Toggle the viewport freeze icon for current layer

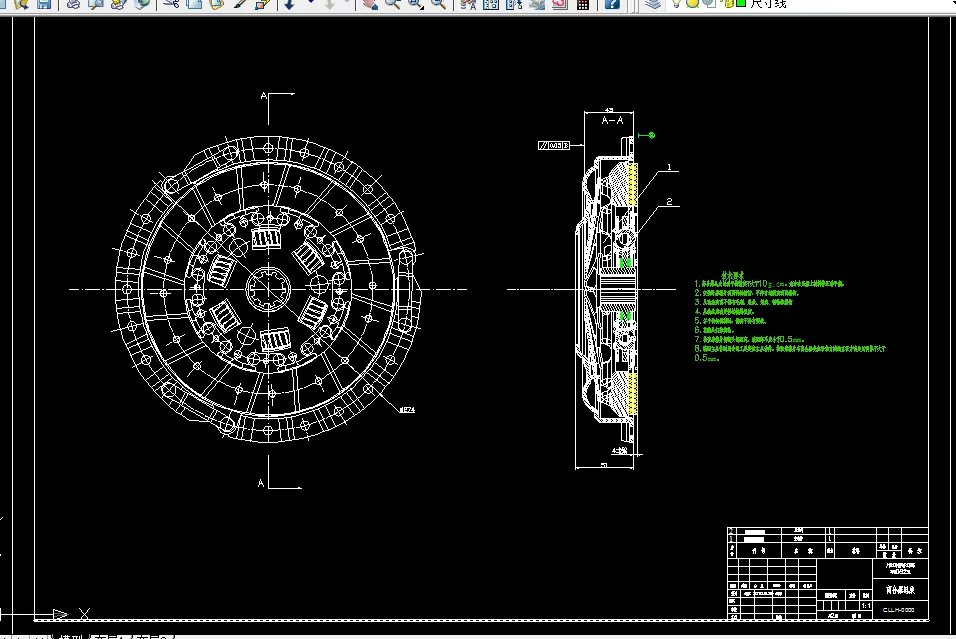point(709,3)
